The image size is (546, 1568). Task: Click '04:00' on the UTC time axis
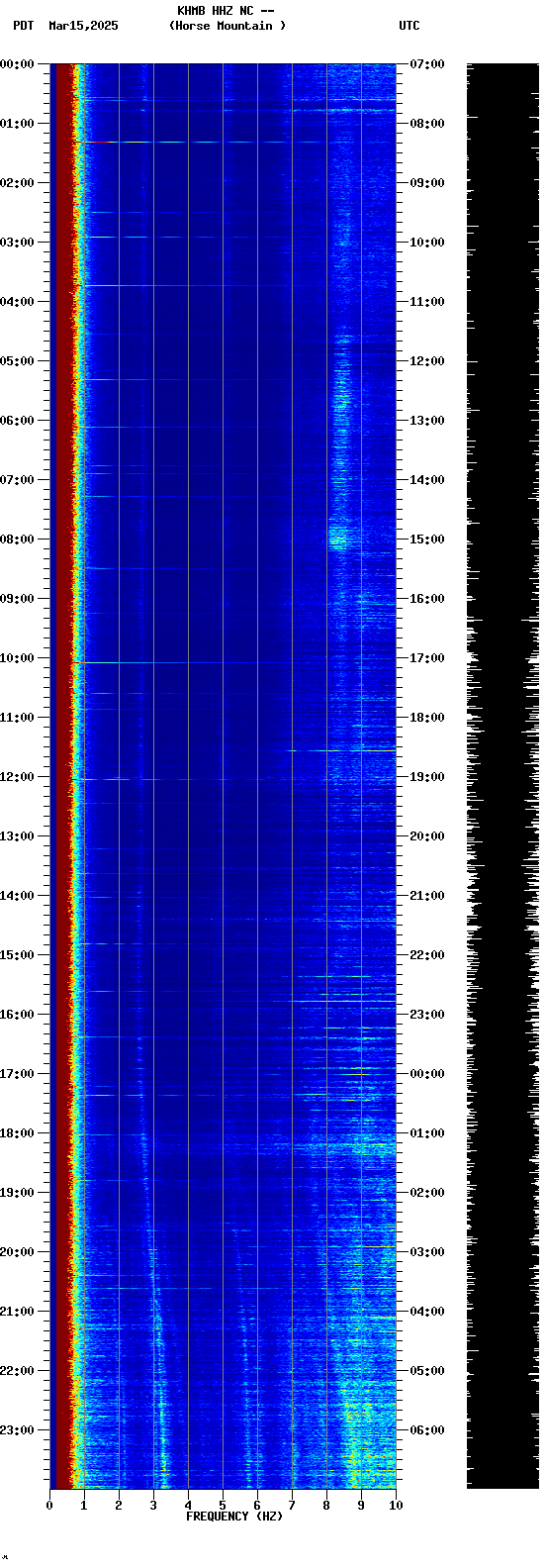427,1312
